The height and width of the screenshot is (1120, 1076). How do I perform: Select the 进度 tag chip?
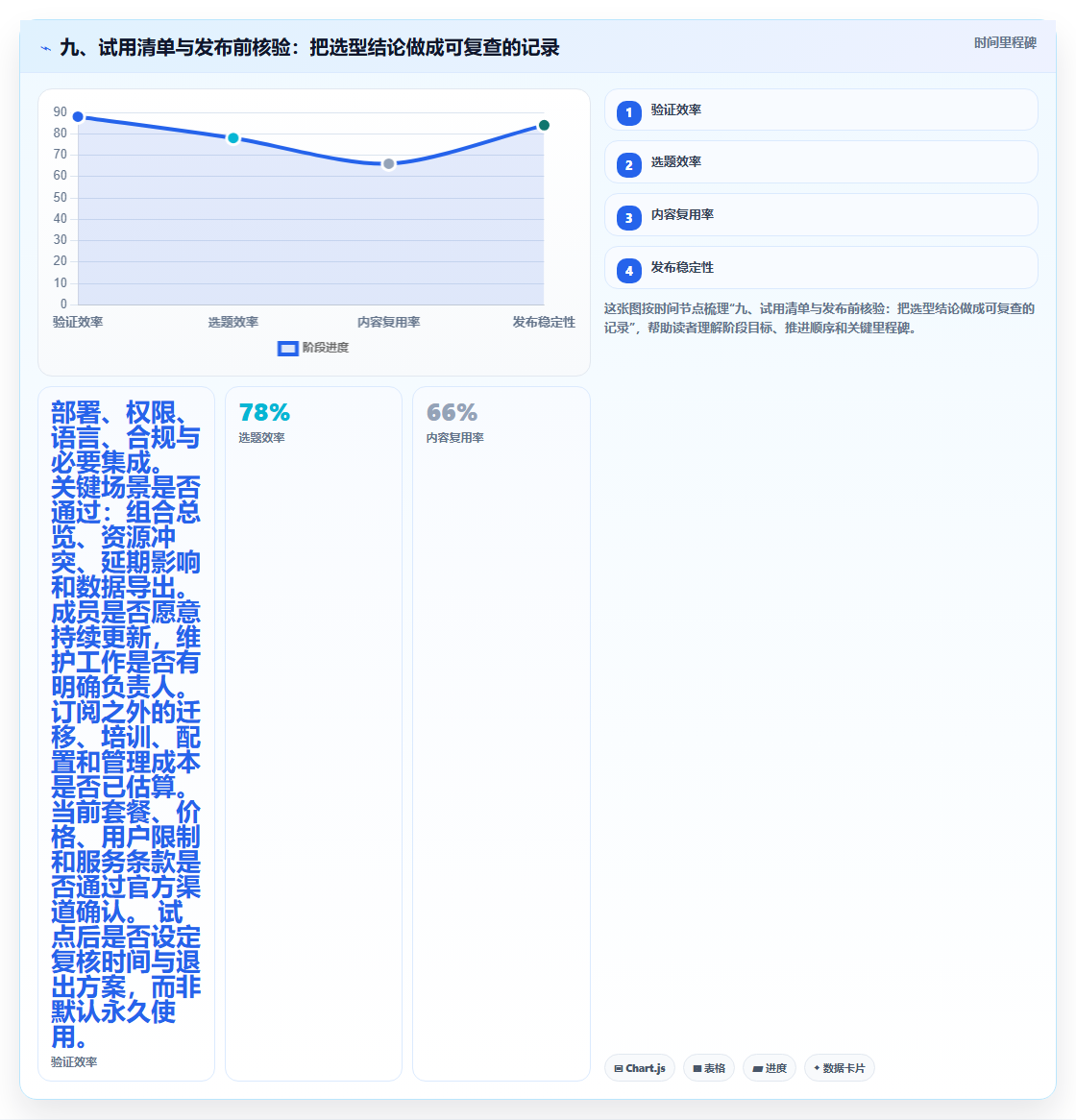pos(770,1068)
